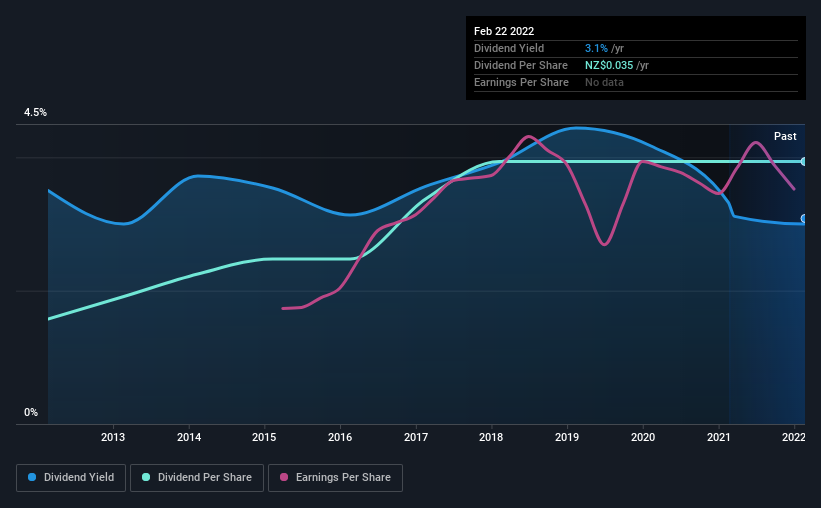Click the Feb 22 2022 tooltip date

(x=504, y=31)
